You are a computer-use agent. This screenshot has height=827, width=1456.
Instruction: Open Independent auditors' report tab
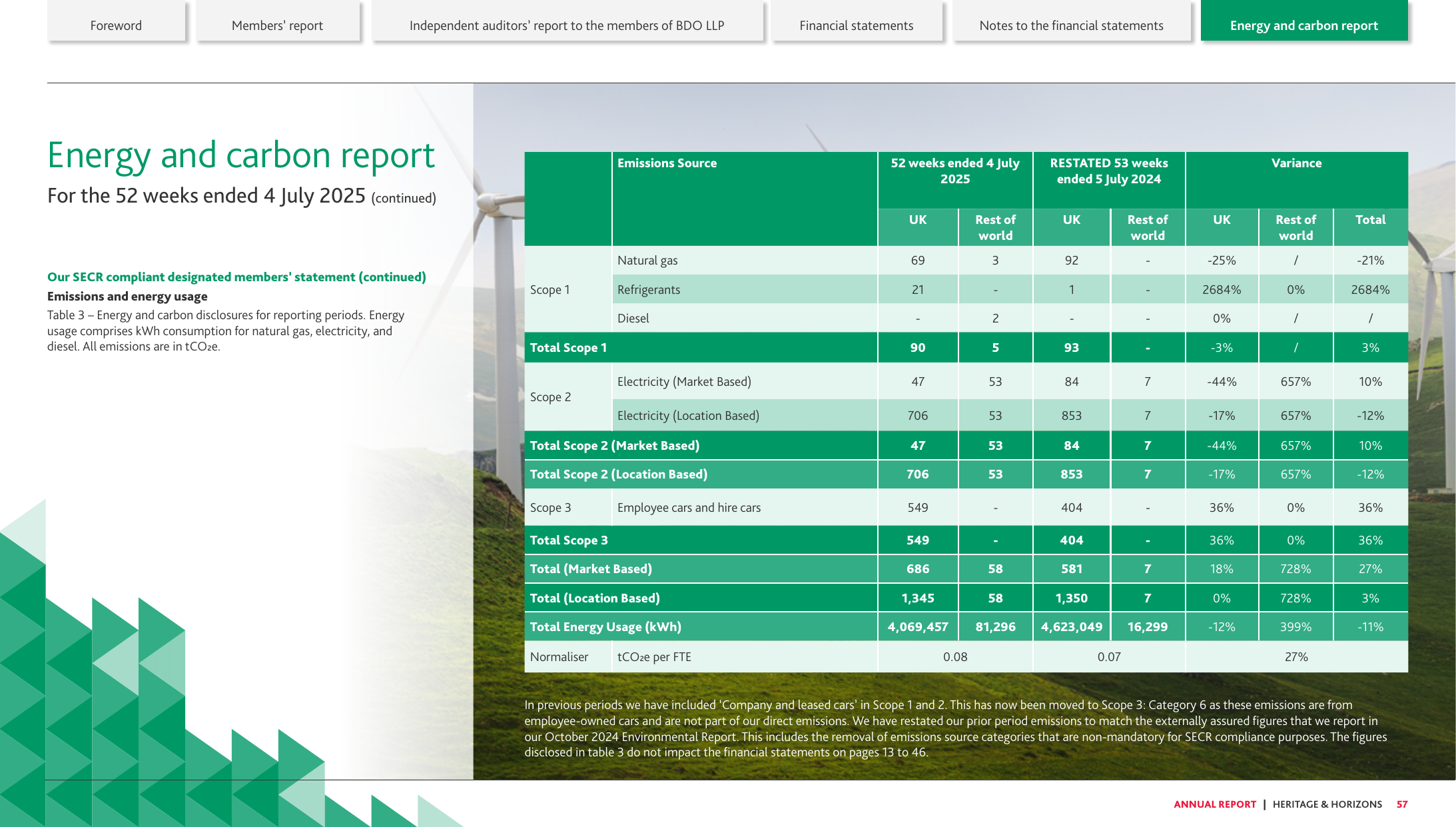coord(566,22)
